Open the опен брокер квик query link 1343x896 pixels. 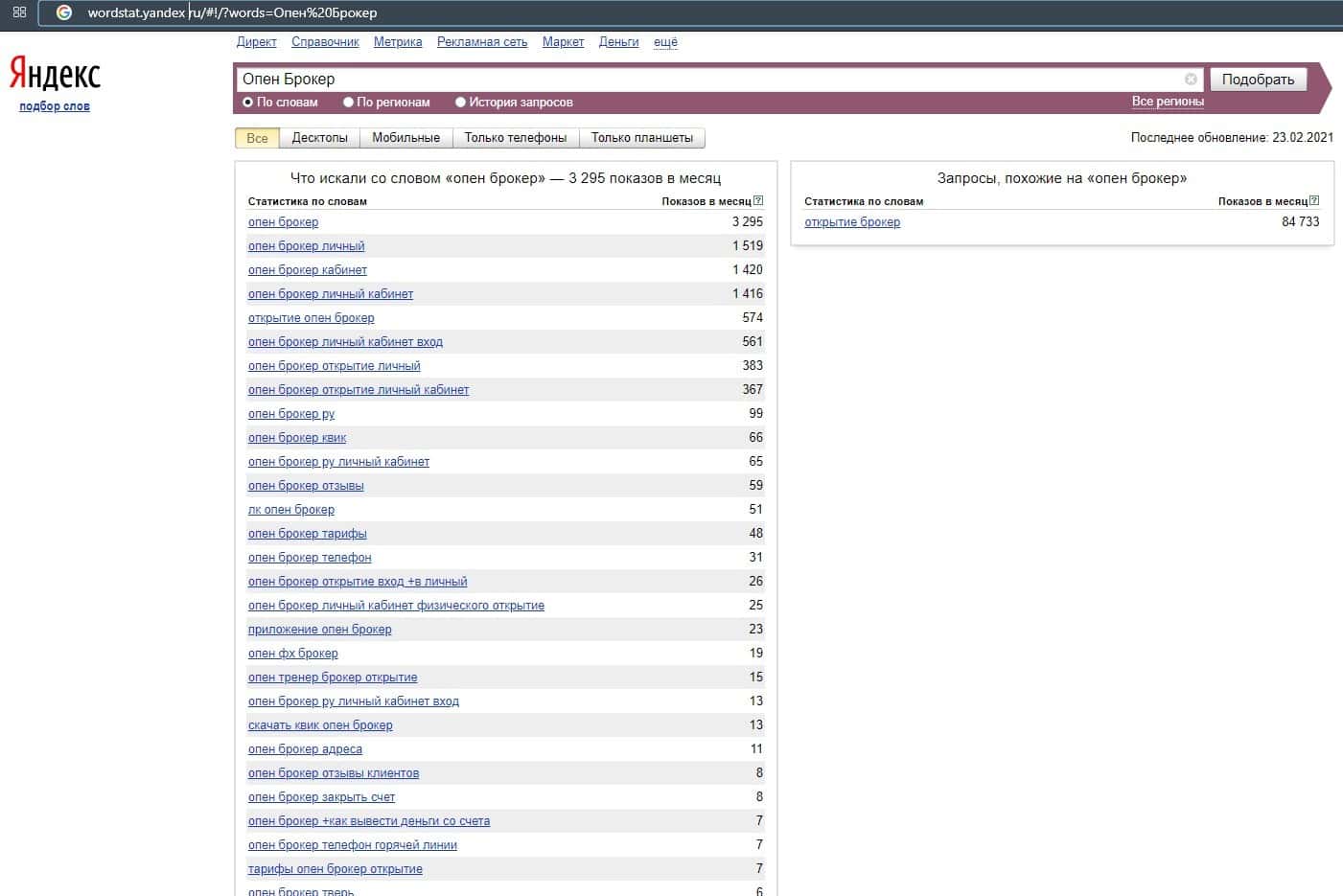point(297,438)
